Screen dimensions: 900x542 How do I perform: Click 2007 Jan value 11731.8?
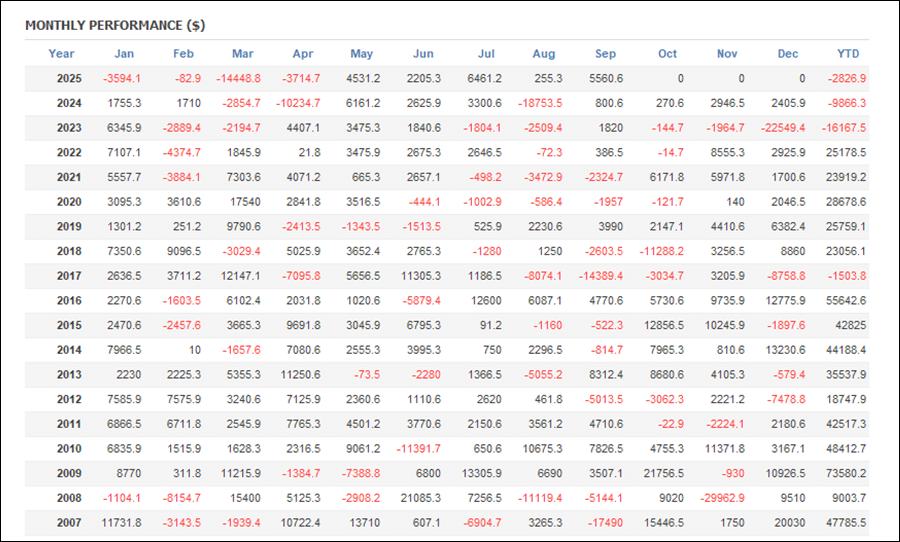tap(121, 522)
